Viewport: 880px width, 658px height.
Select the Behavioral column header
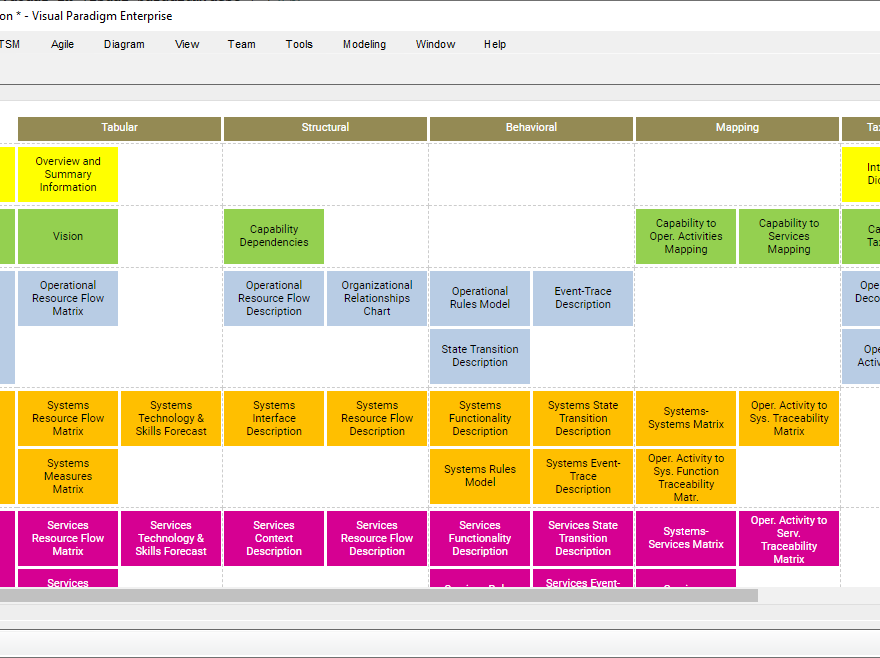(531, 128)
